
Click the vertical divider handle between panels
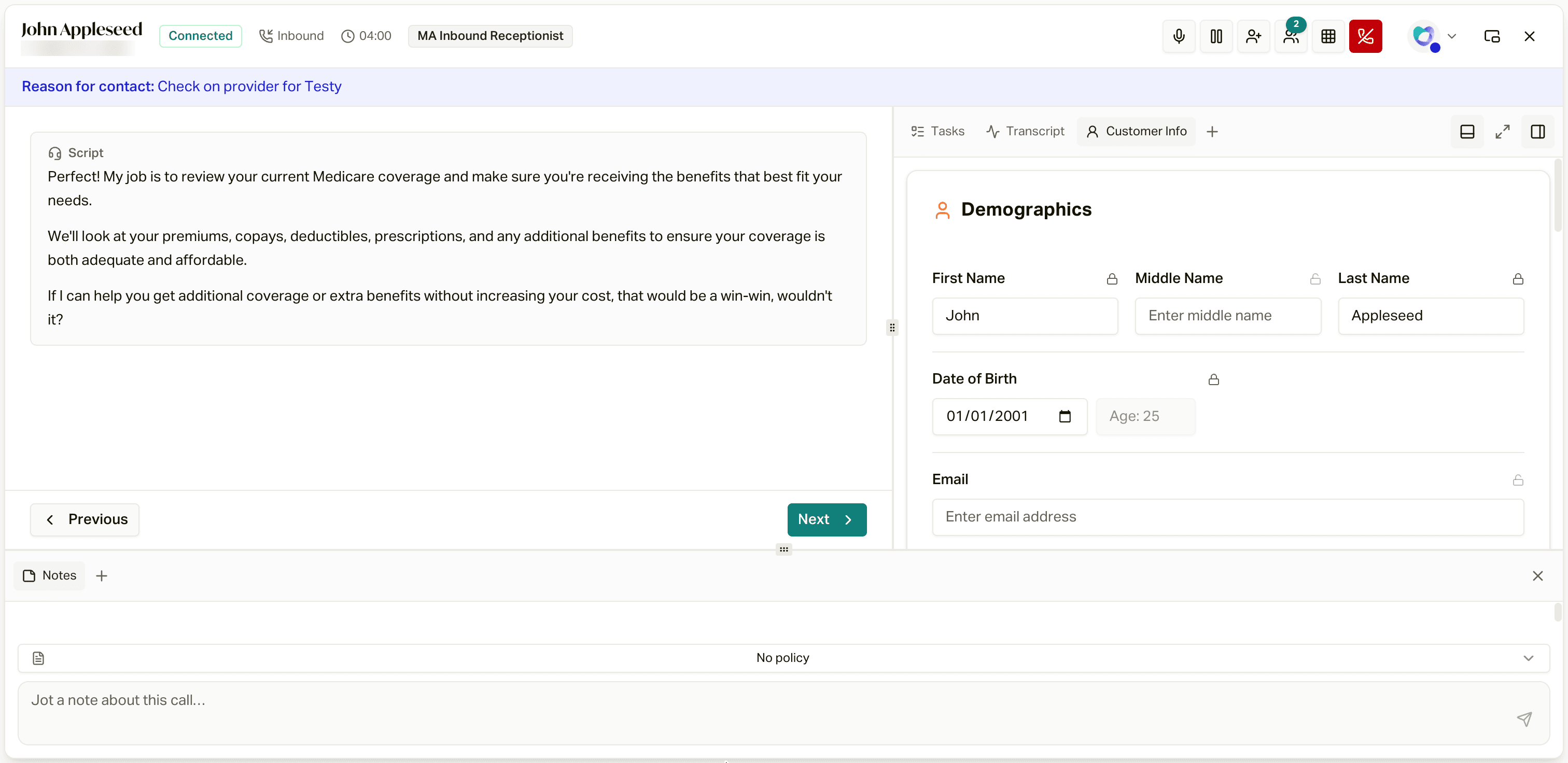[892, 328]
